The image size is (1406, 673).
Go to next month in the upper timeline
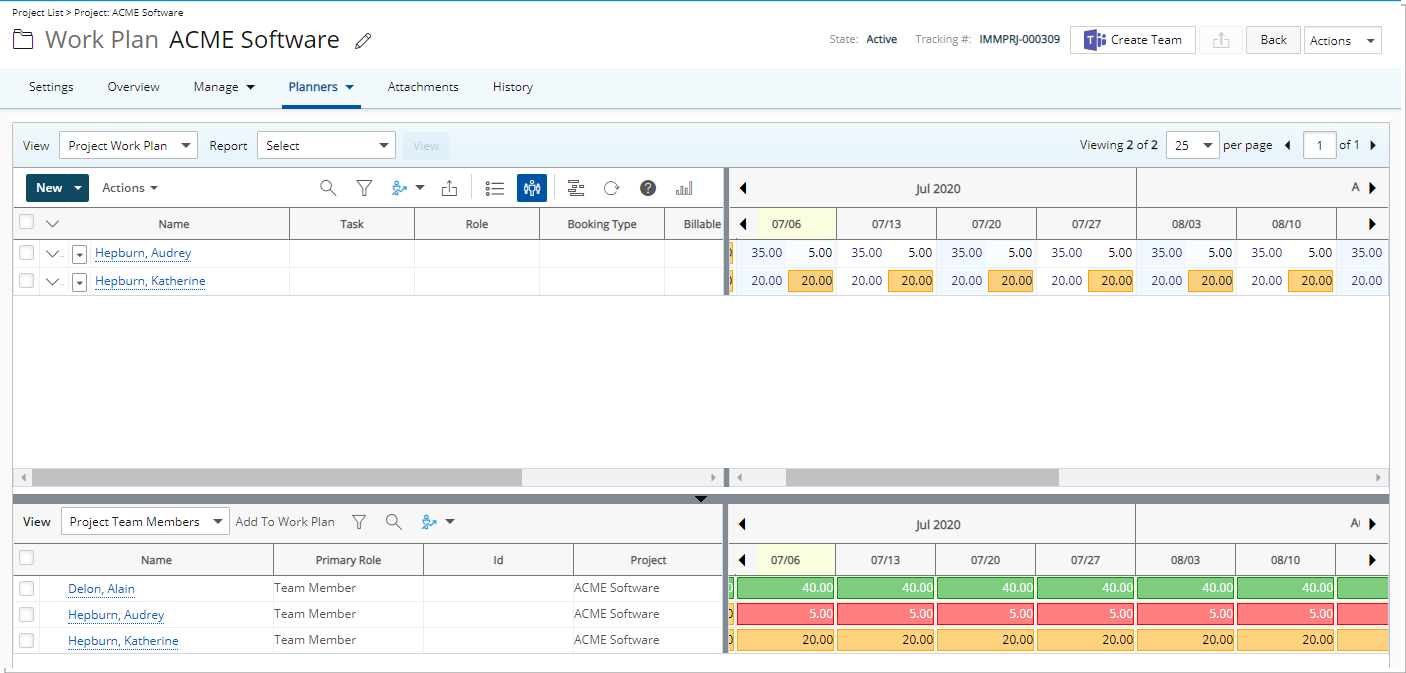[1372, 188]
